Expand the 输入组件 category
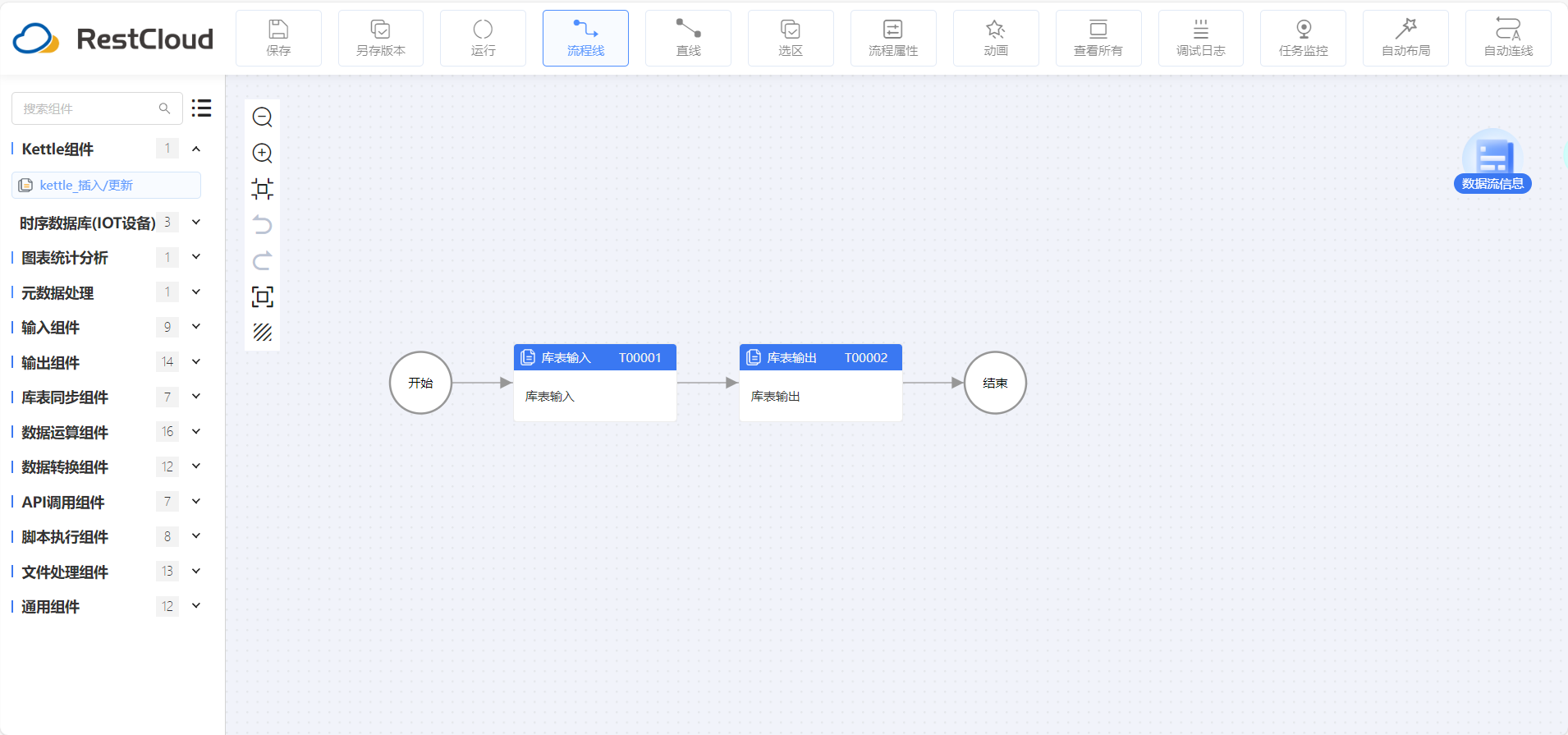This screenshot has width=1568, height=735. [196, 327]
